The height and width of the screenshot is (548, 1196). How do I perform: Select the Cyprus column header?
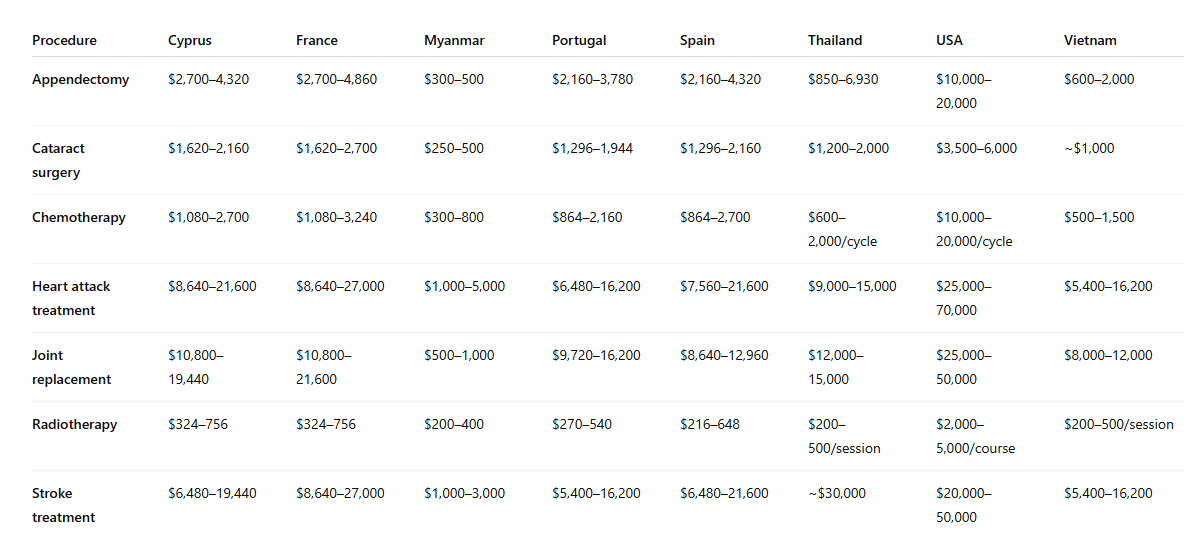(190, 40)
